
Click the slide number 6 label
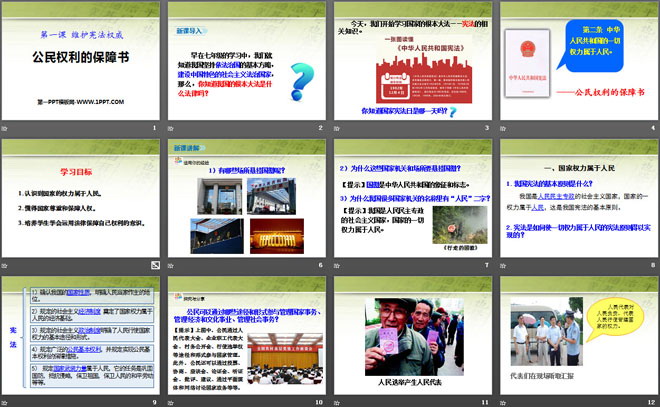(x=319, y=265)
